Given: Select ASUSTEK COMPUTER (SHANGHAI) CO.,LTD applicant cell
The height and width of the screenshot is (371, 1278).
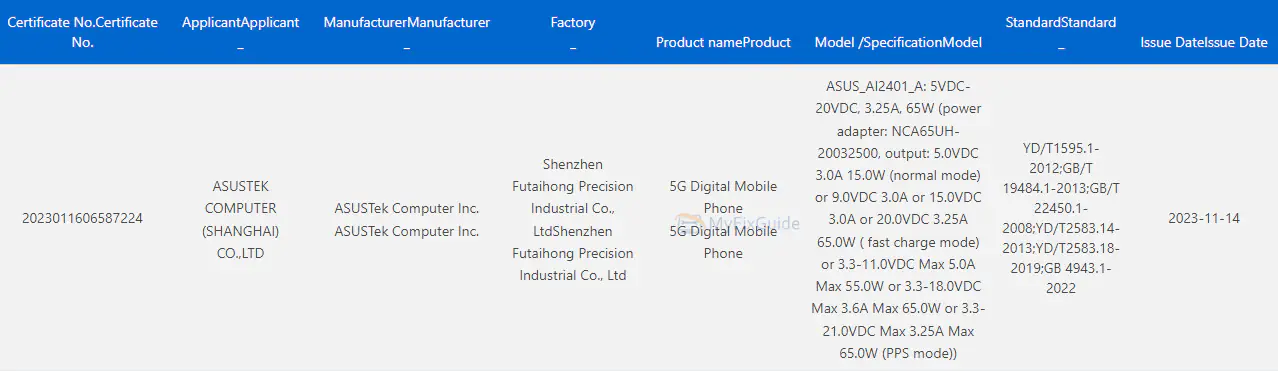Looking at the screenshot, I should pyautogui.click(x=240, y=219).
